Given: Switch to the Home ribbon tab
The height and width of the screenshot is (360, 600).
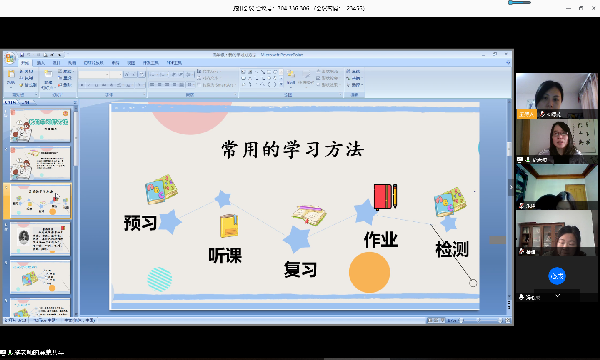Looking at the screenshot, I should pyautogui.click(x=25, y=63).
